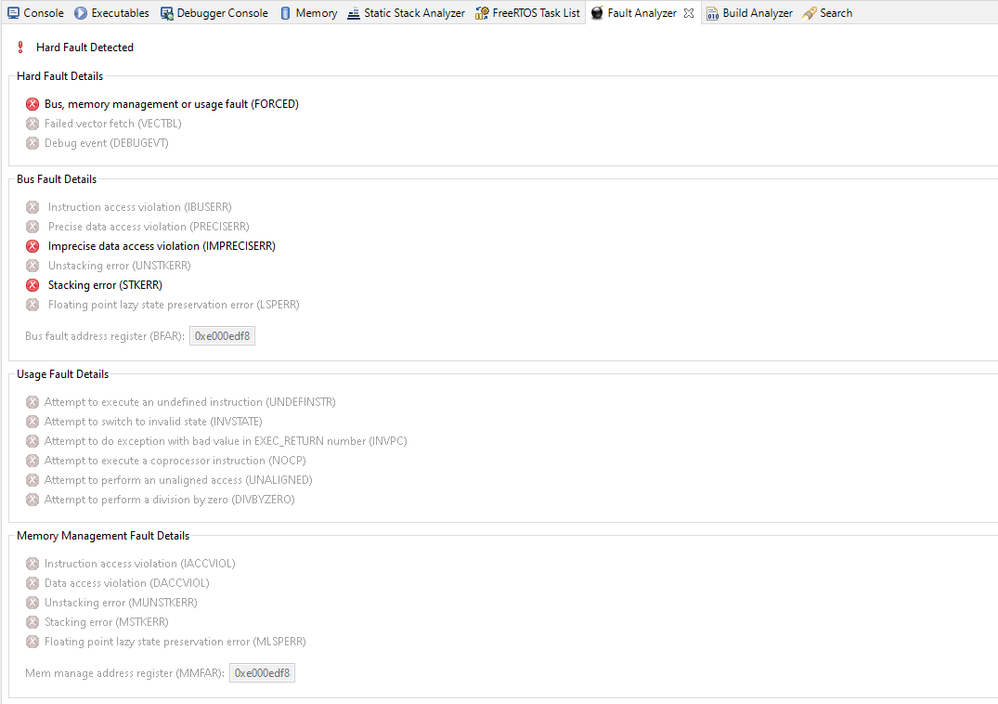Click the Debugger Console tab icon

[x=166, y=13]
